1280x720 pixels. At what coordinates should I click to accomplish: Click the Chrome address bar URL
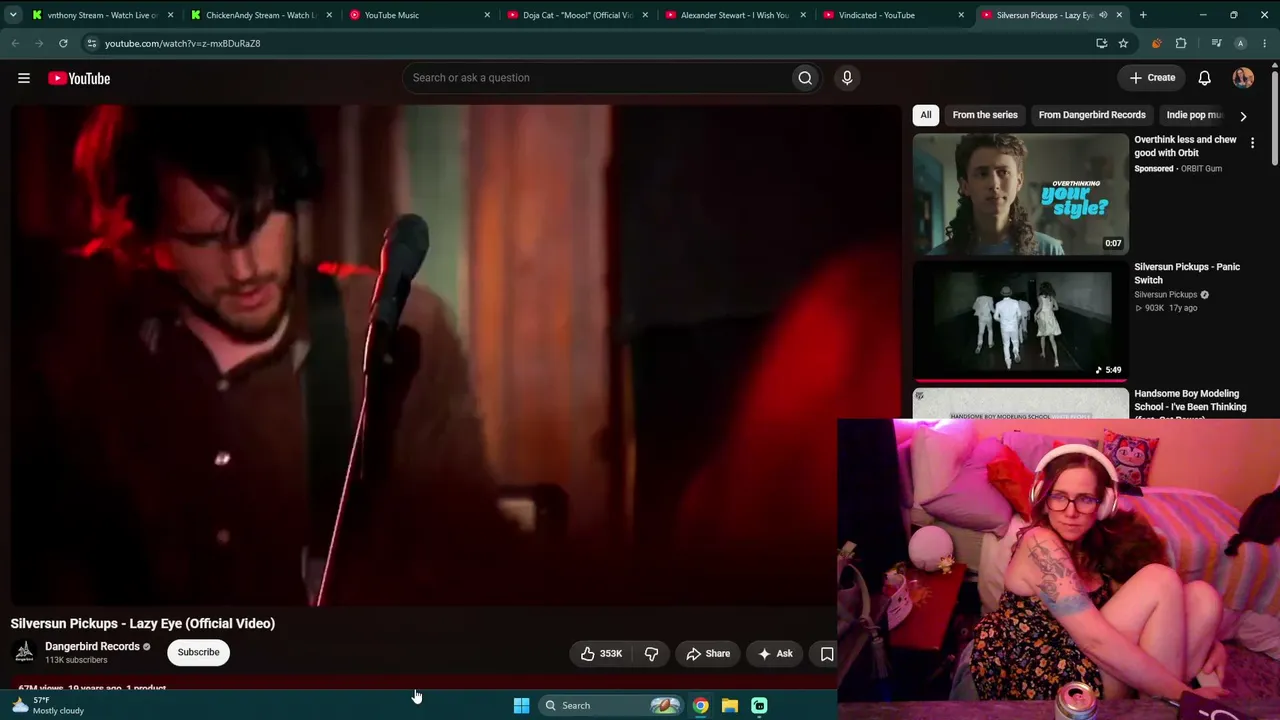(182, 44)
